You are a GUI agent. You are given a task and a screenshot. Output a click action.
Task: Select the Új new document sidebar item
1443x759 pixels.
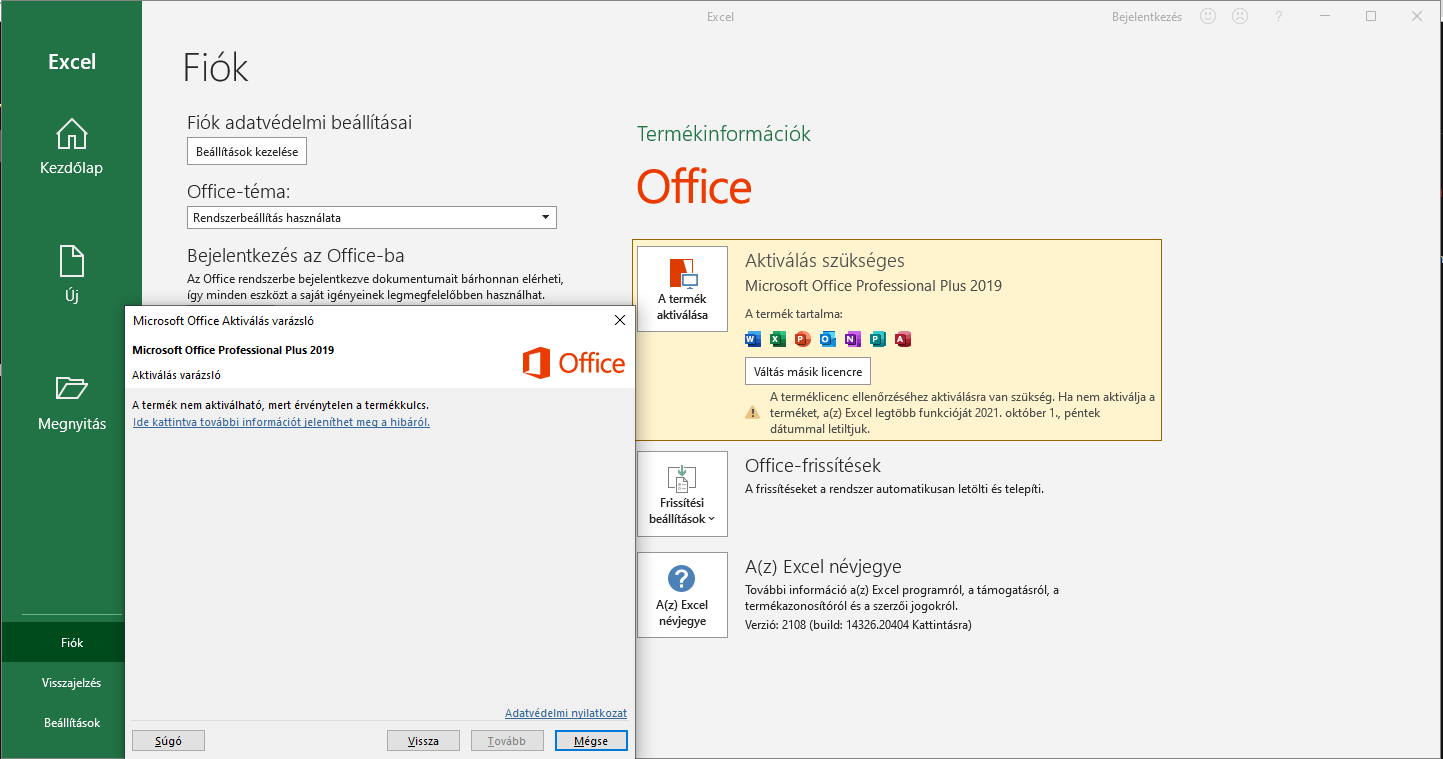tap(71, 275)
